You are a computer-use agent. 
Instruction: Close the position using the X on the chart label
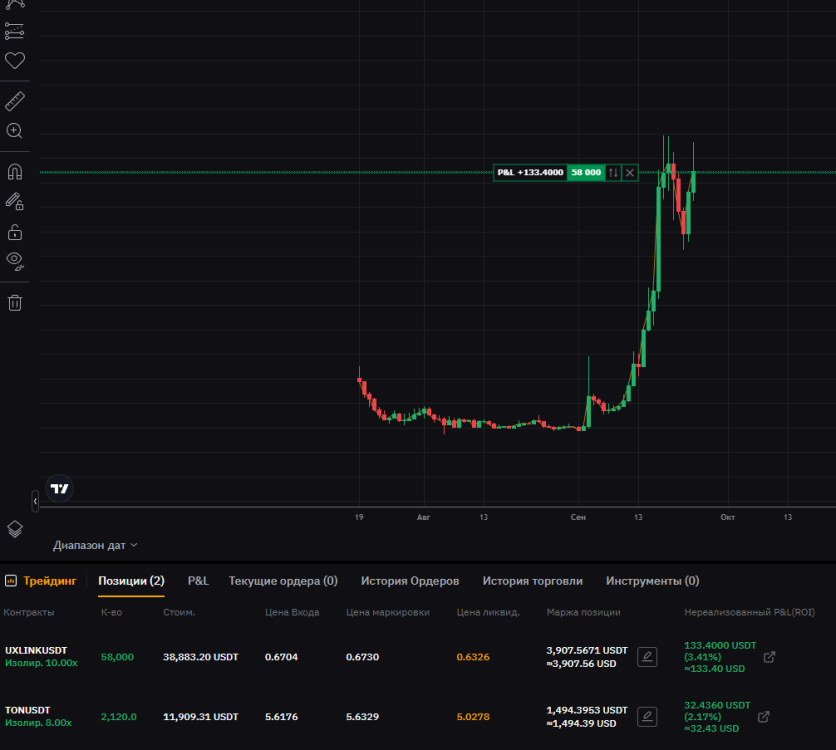(630, 173)
